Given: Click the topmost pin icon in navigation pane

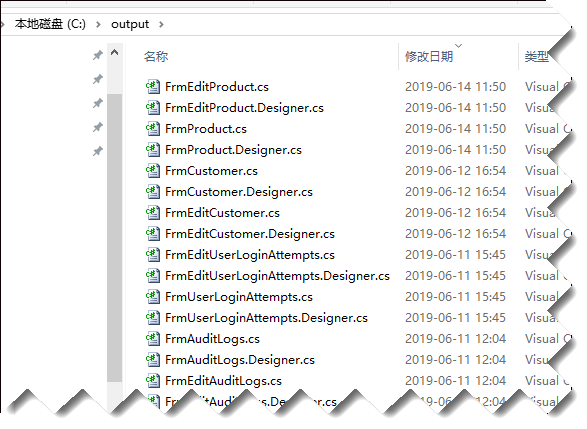Looking at the screenshot, I should tap(98, 55).
